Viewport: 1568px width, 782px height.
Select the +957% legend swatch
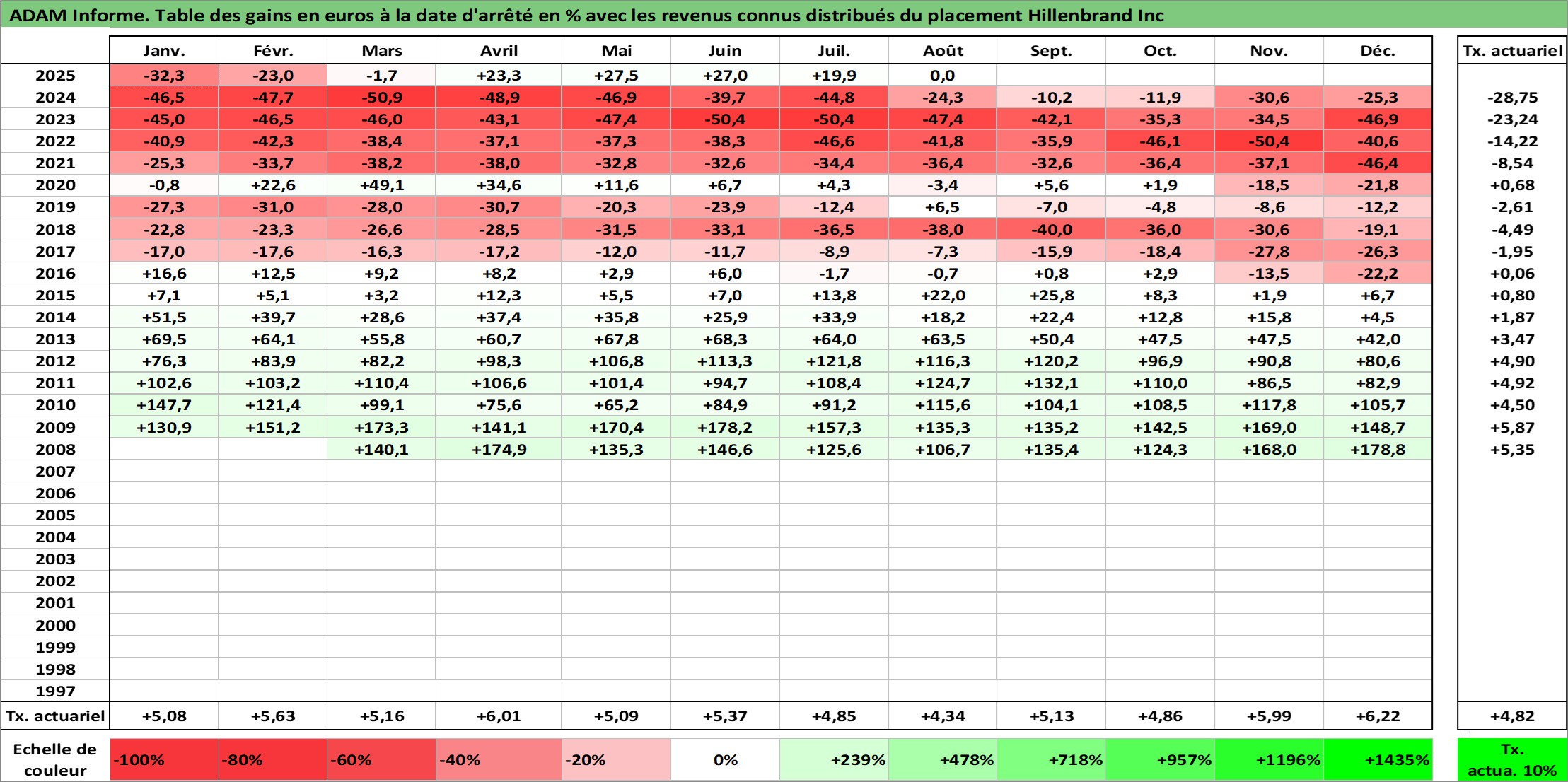coord(1160,760)
